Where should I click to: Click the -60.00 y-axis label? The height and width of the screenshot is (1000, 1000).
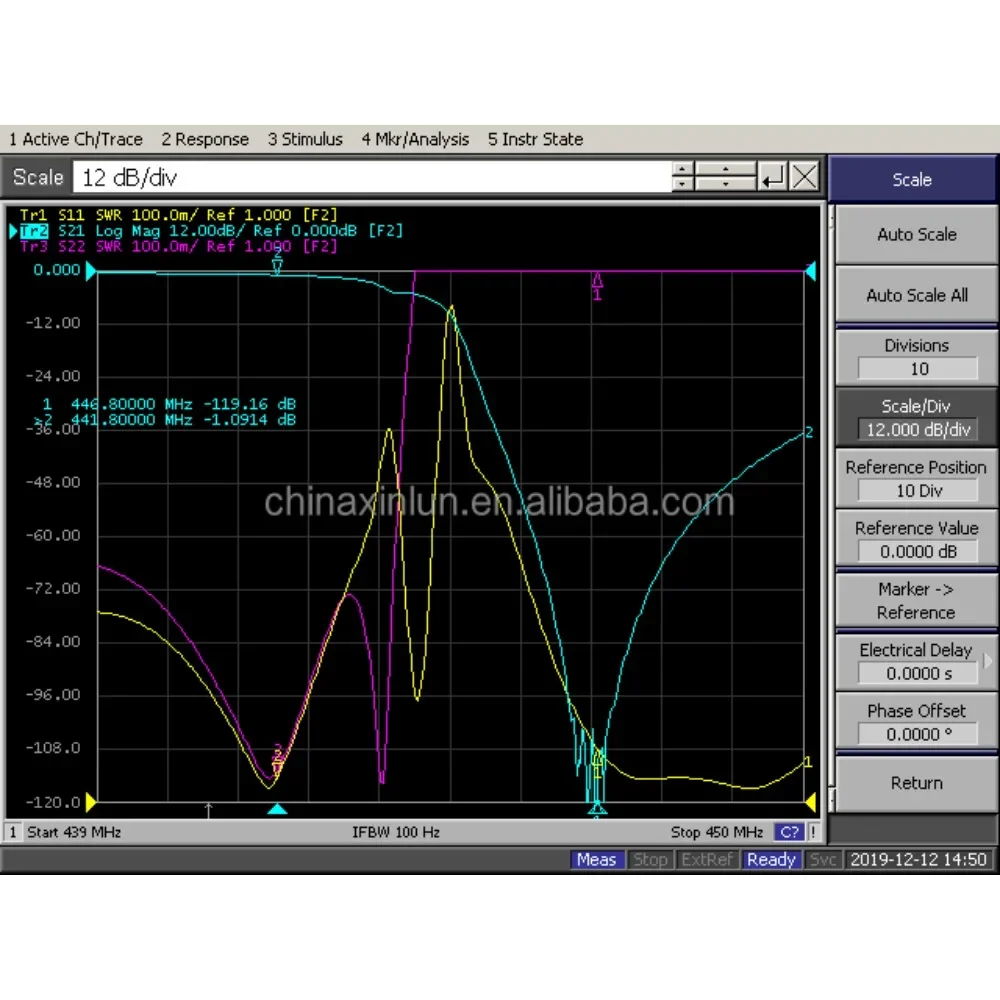53,535
